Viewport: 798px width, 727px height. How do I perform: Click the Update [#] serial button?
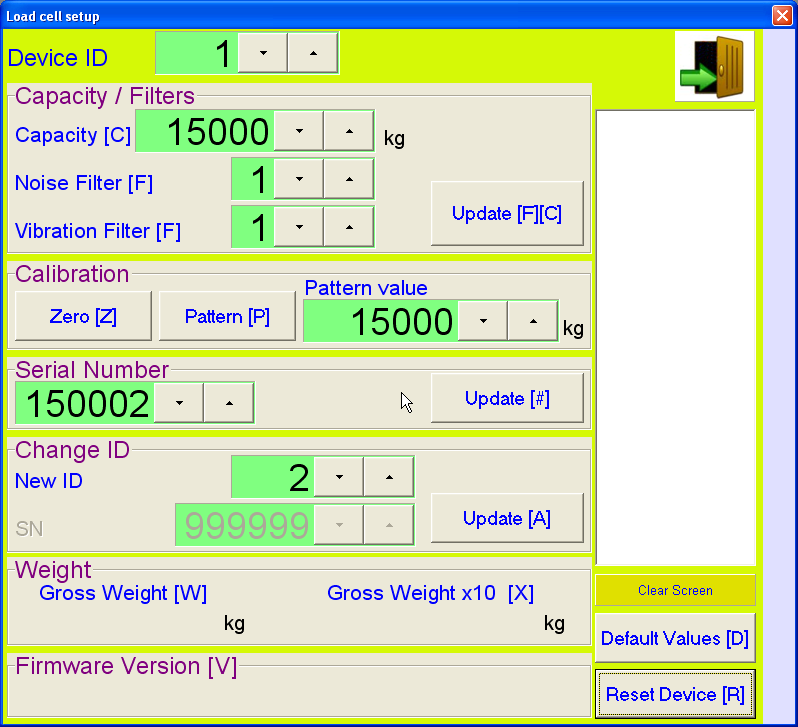coord(507,398)
